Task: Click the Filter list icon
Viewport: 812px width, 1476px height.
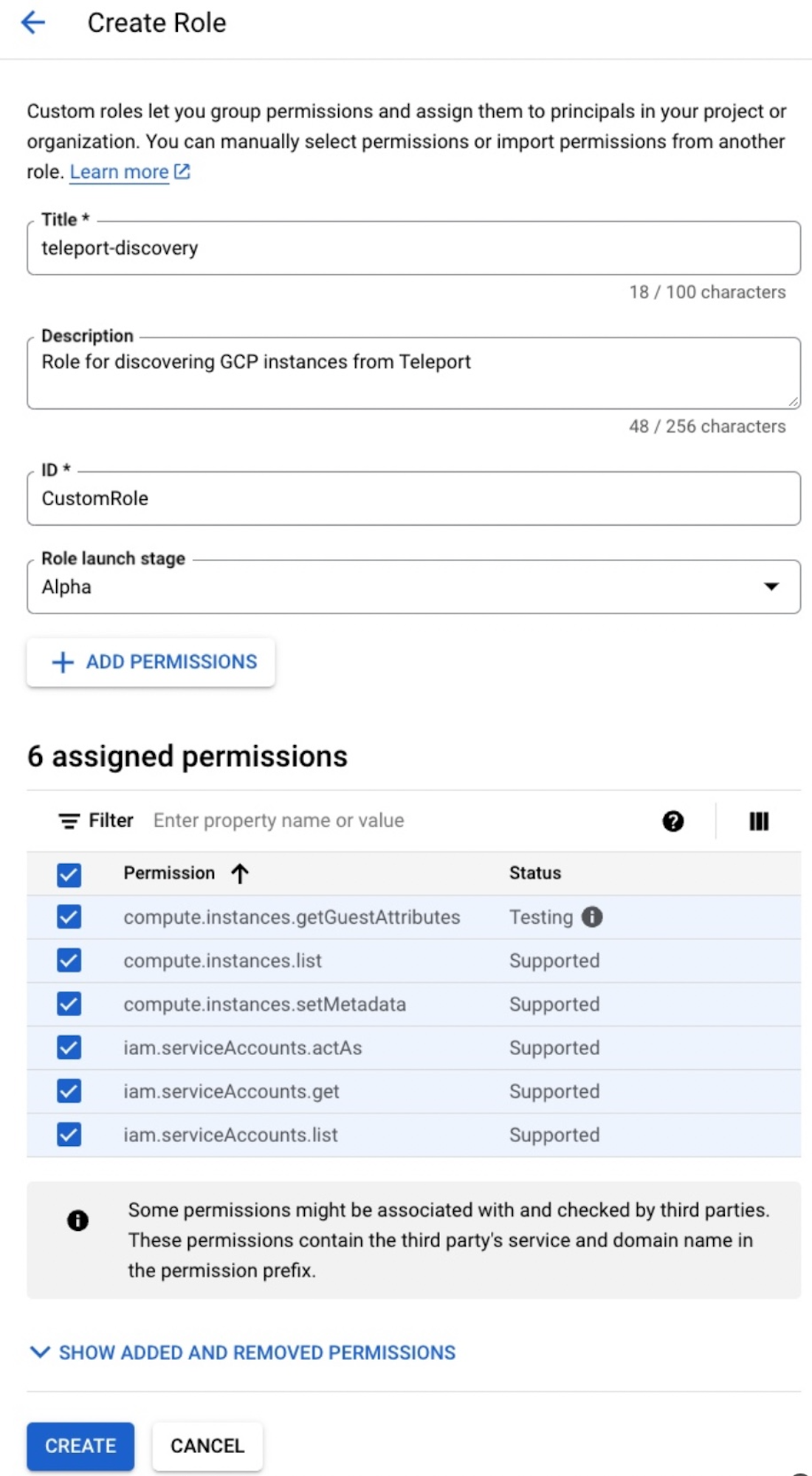Action: [69, 821]
